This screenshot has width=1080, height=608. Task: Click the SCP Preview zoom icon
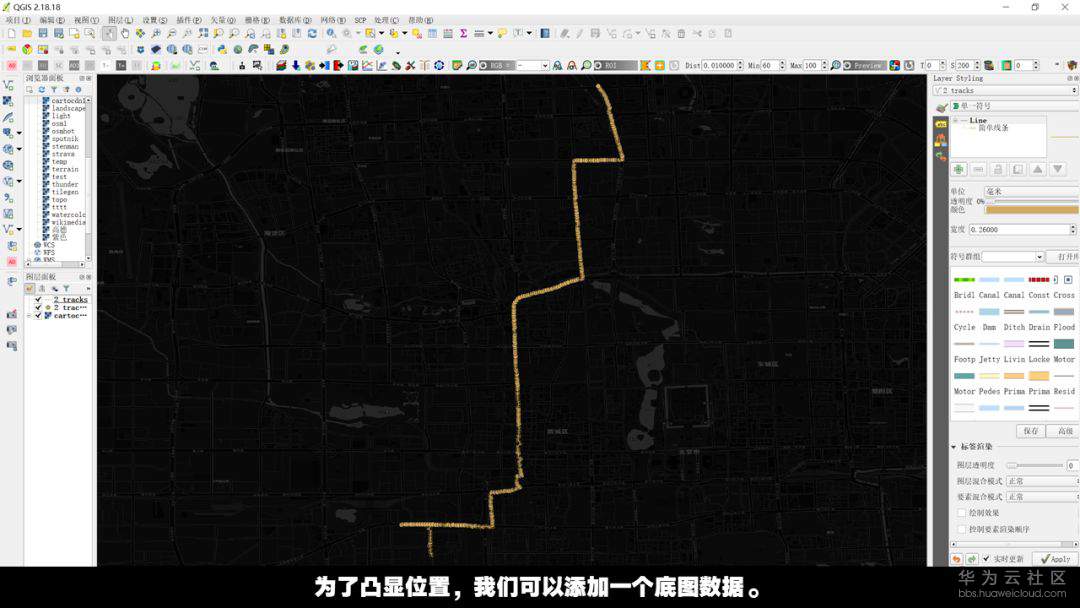pos(835,65)
